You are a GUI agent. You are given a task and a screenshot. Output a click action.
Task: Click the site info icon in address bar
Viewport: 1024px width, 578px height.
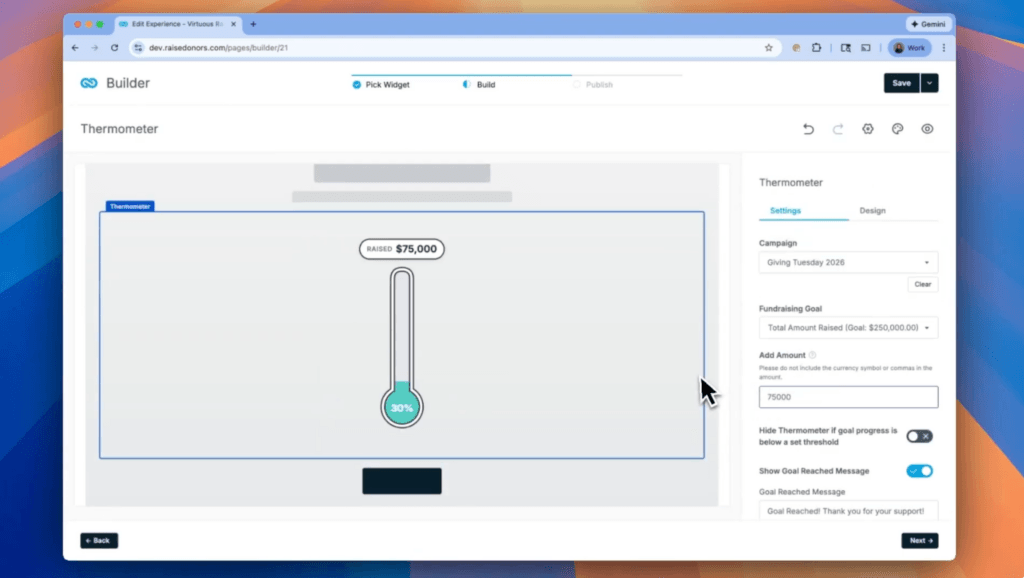(x=138, y=48)
